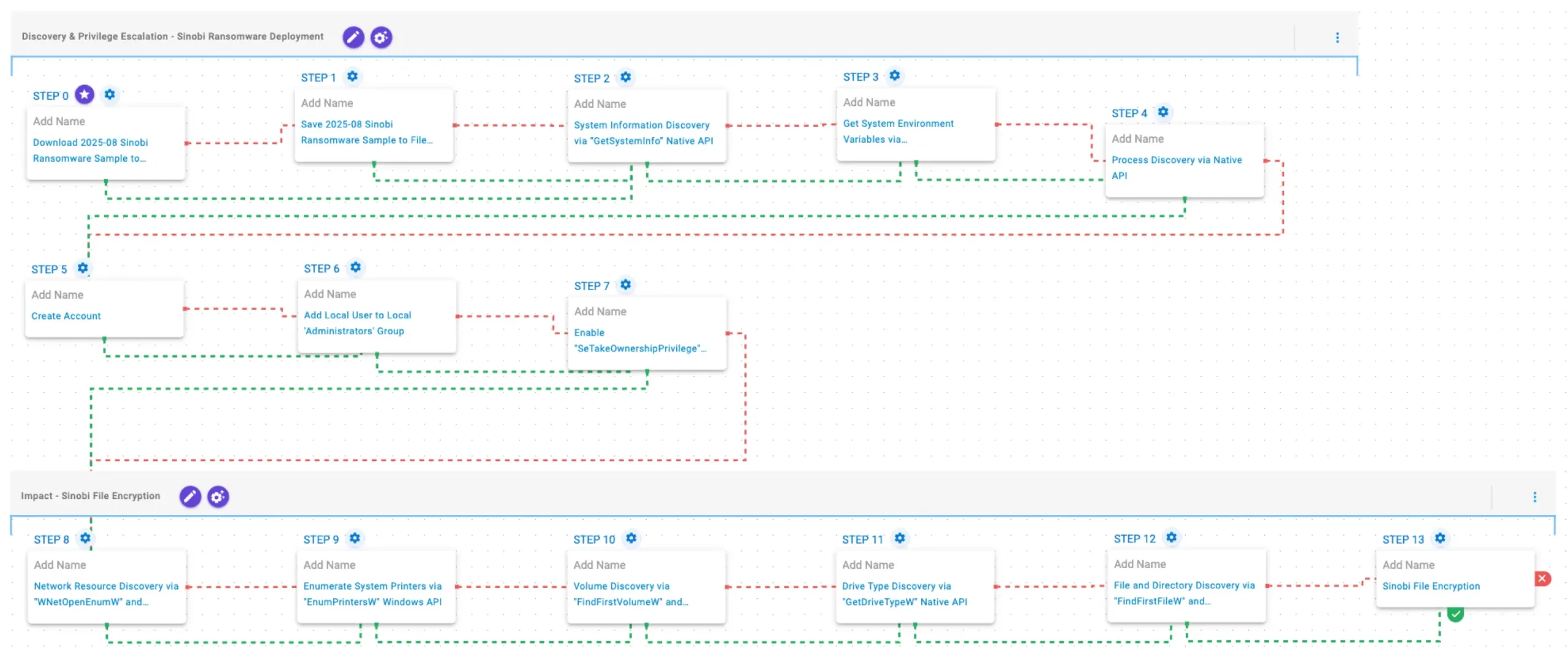Open three-dot menu for Discovery phase
The image size is (1568, 652).
tap(1337, 38)
